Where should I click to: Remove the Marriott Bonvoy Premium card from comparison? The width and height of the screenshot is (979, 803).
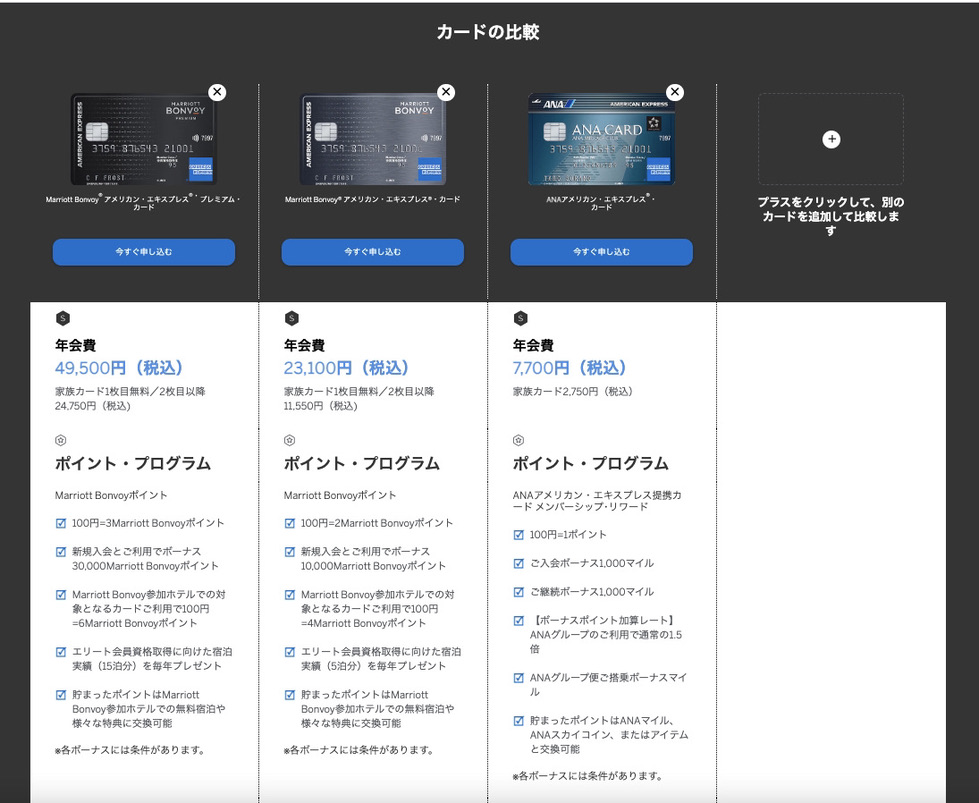pyautogui.click(x=217, y=92)
